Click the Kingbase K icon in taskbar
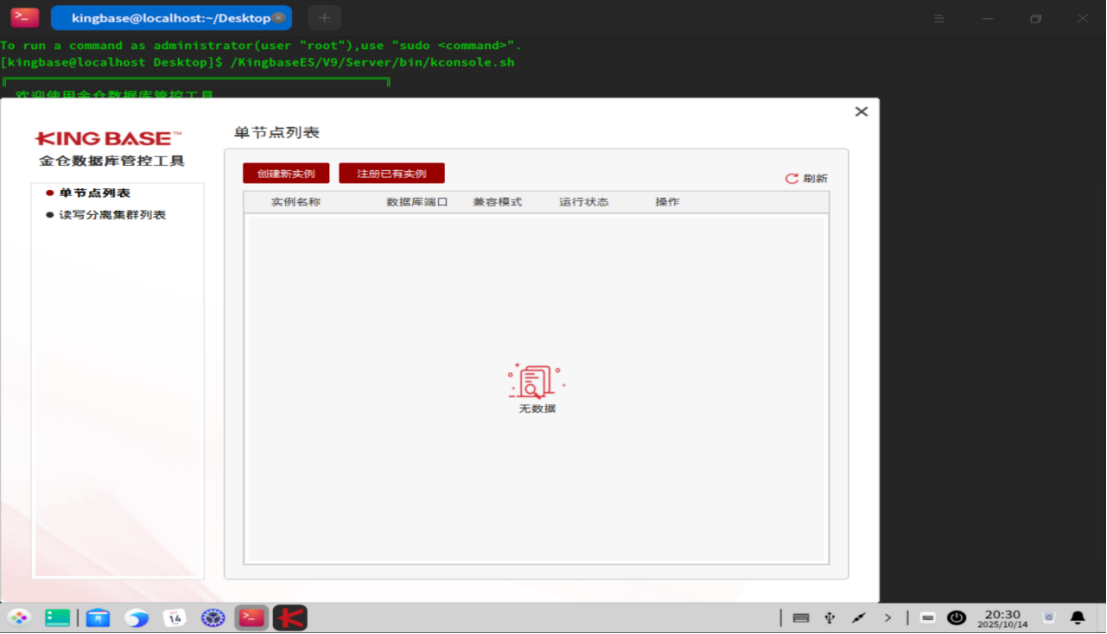This screenshot has width=1107, height=634. tap(290, 618)
